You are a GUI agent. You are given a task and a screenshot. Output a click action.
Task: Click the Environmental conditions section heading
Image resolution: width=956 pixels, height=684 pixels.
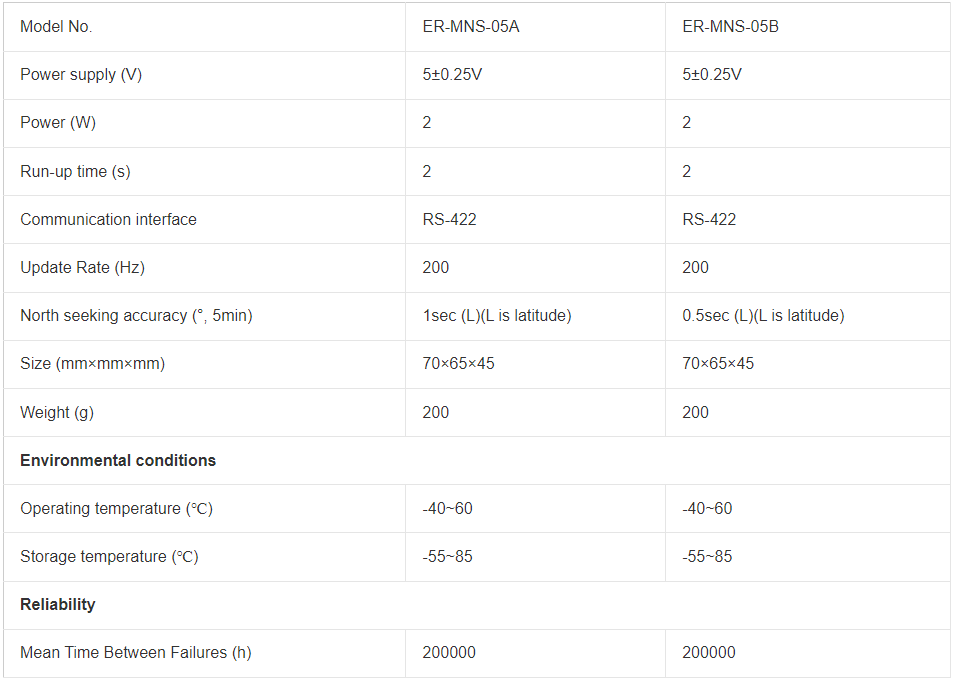(x=118, y=460)
